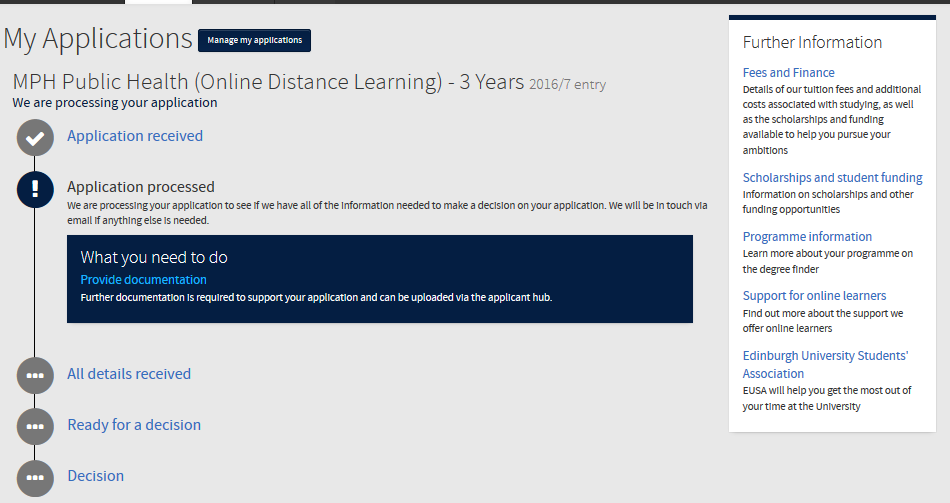950x503 pixels.
Task: Click the MPH Public Health programme title
Action: (x=267, y=82)
